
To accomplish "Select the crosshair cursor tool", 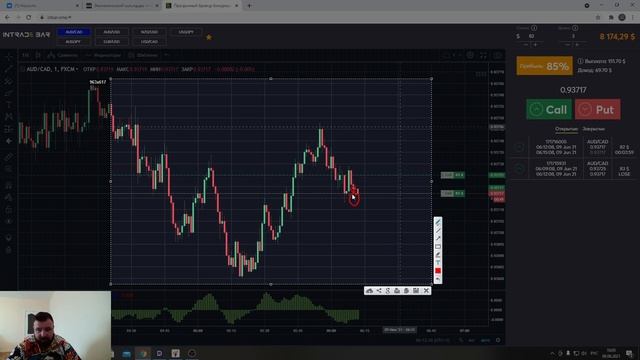I will click(x=9, y=57).
